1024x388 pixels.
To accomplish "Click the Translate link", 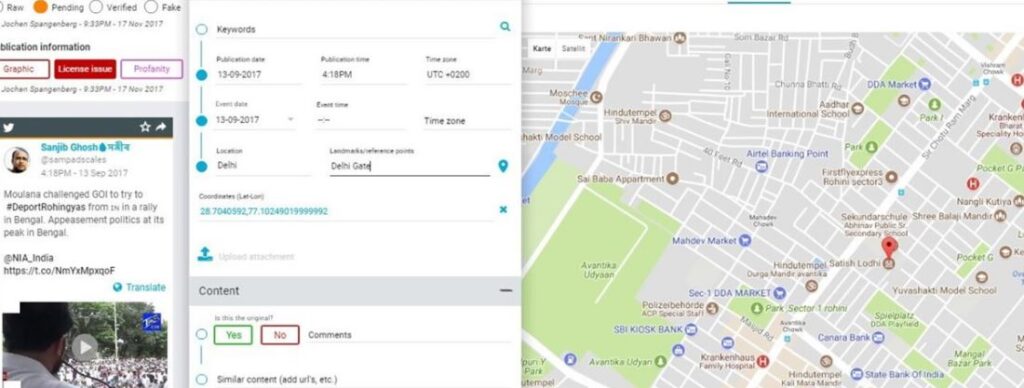I will coord(139,287).
